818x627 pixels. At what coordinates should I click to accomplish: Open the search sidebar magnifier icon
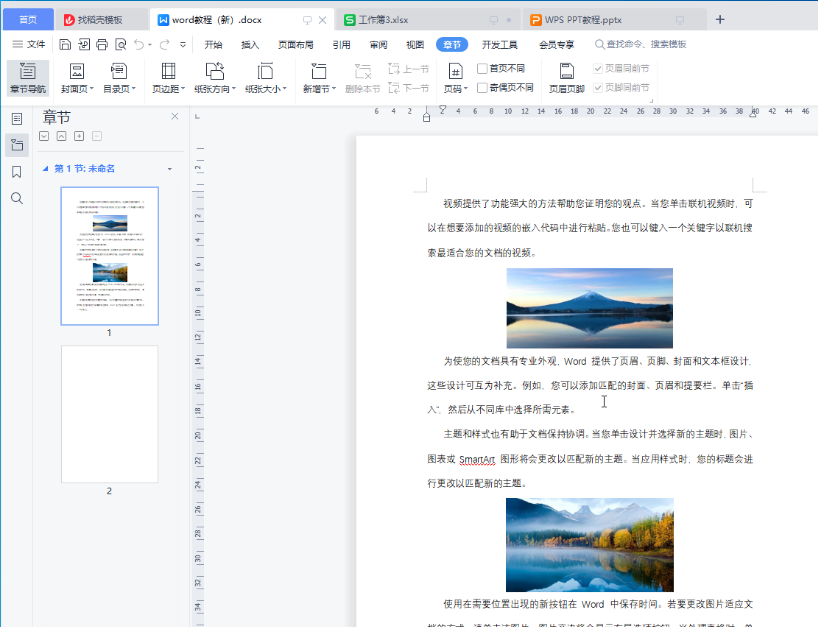point(17,198)
